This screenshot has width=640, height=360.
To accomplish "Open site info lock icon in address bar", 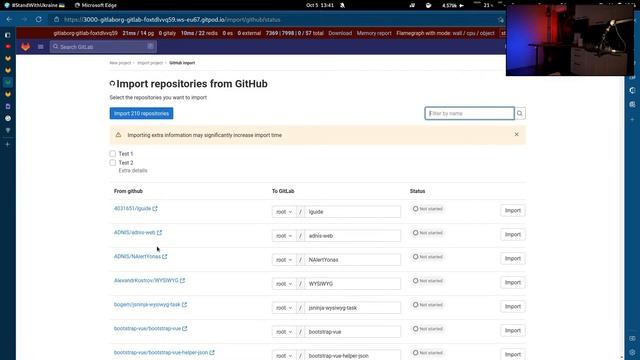I will pyautogui.click(x=56, y=20).
